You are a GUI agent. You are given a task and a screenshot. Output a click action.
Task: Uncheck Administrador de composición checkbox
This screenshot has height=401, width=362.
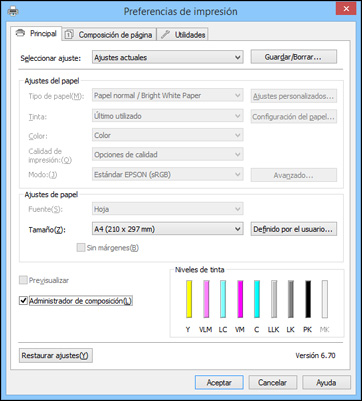23,301
